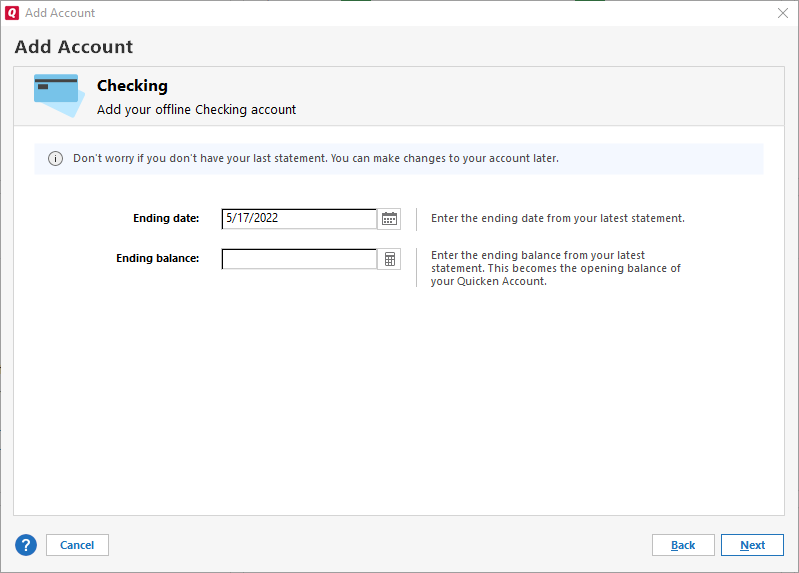Open the calculator for Ending balance
799x573 pixels.
point(390,259)
